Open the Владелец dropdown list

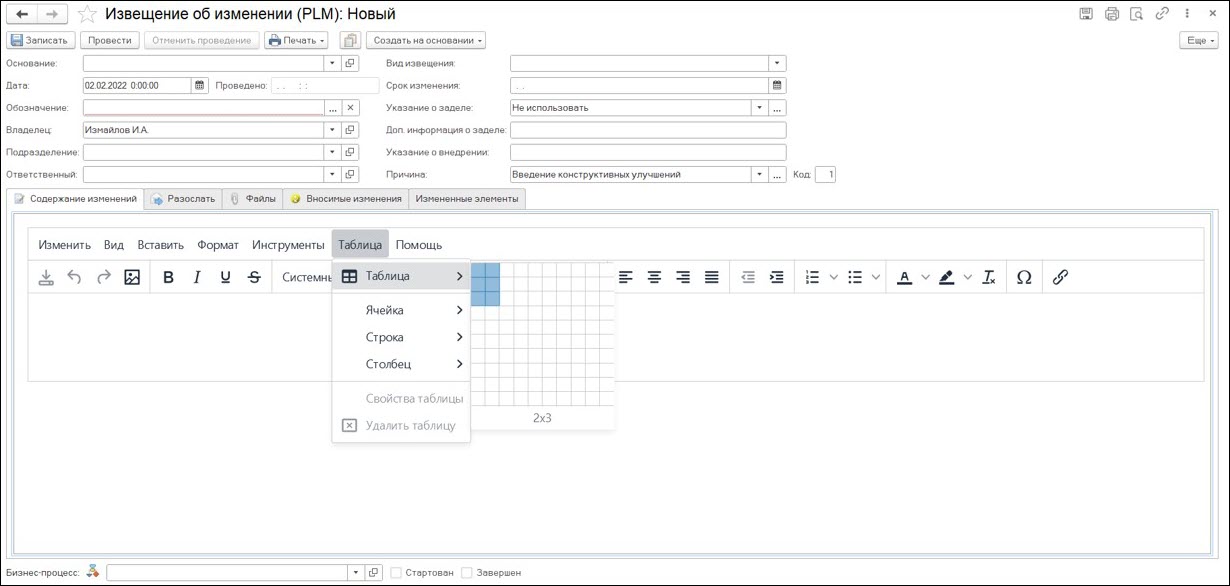pyautogui.click(x=331, y=130)
